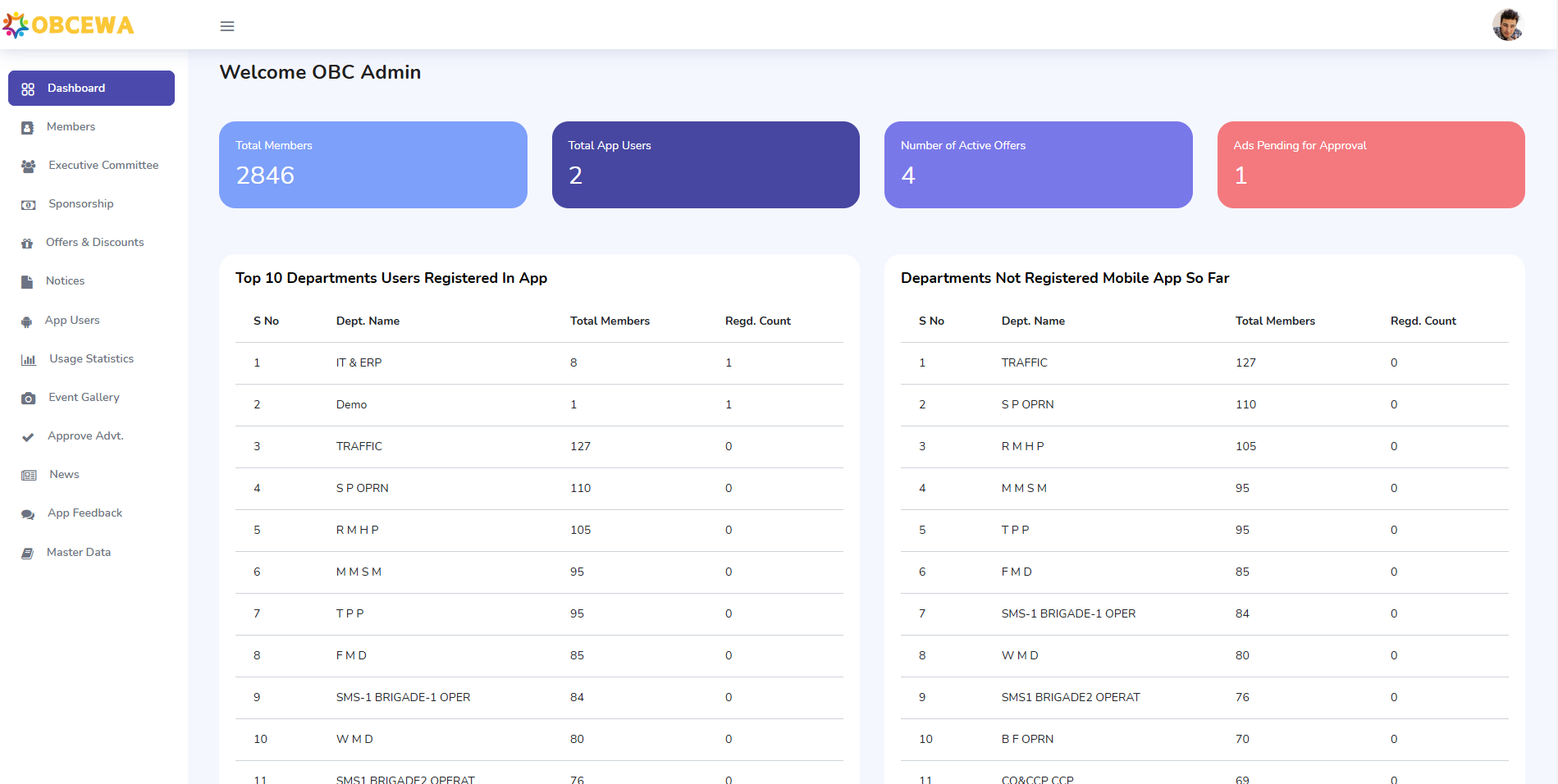Screen dimensions: 1558x784
Task: Select Master Data in the sidebar
Action: [x=79, y=553]
